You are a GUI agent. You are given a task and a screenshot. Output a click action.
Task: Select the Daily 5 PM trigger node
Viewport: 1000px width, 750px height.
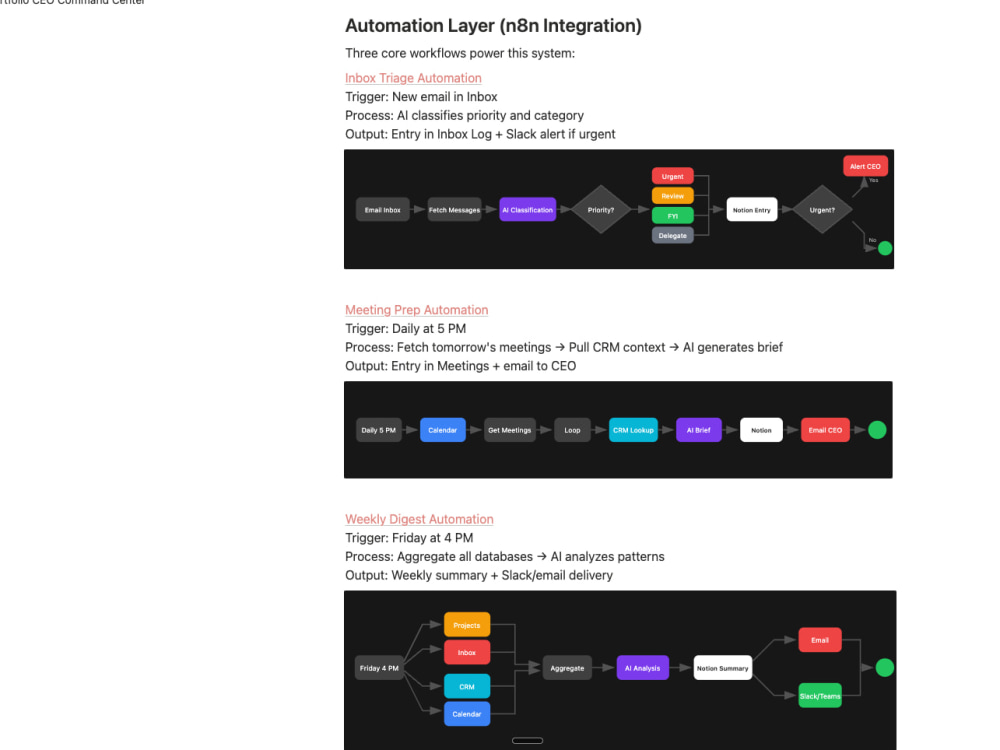[378, 430]
